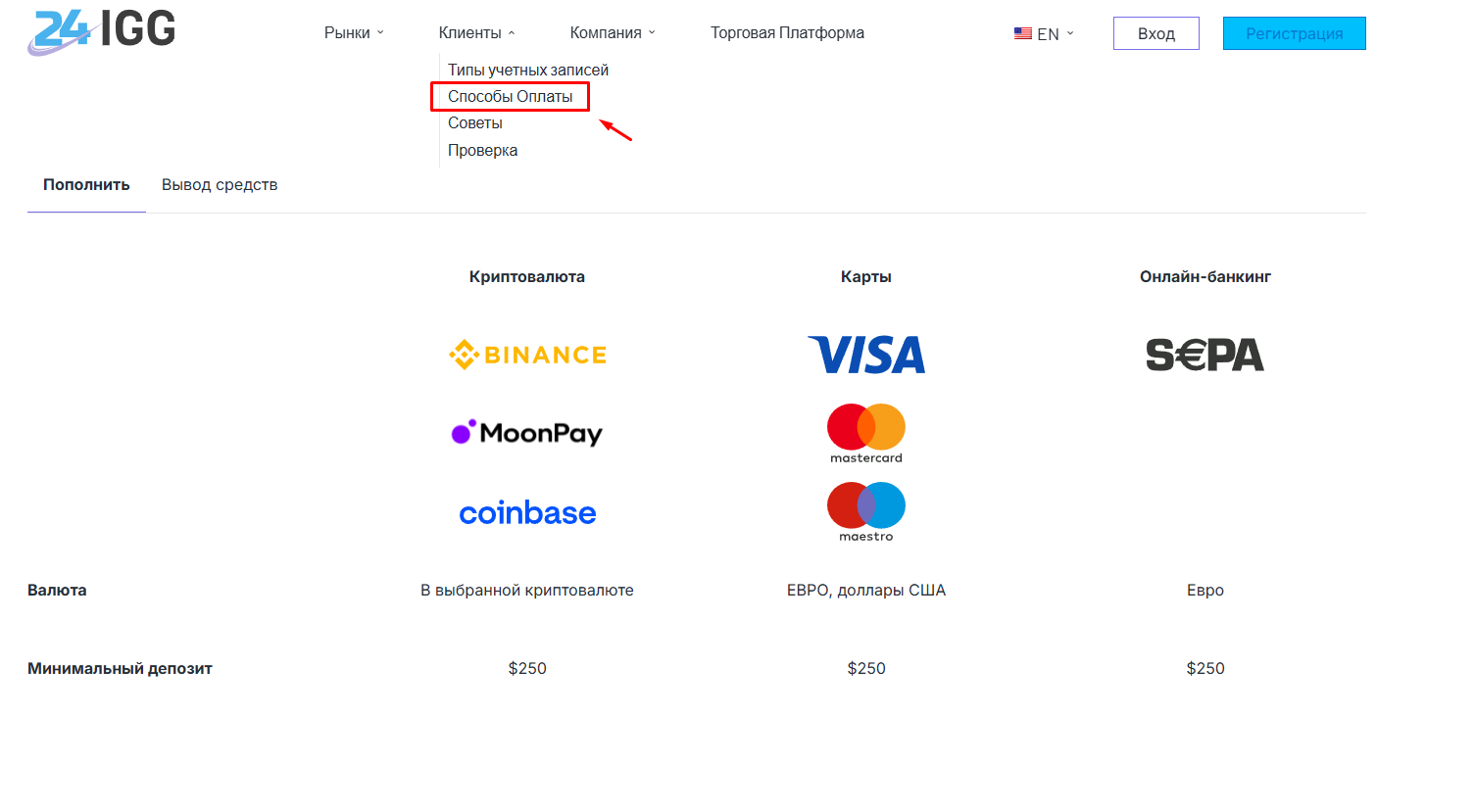The image size is (1475, 812).
Task: Click the Binance logo
Action: point(527,355)
